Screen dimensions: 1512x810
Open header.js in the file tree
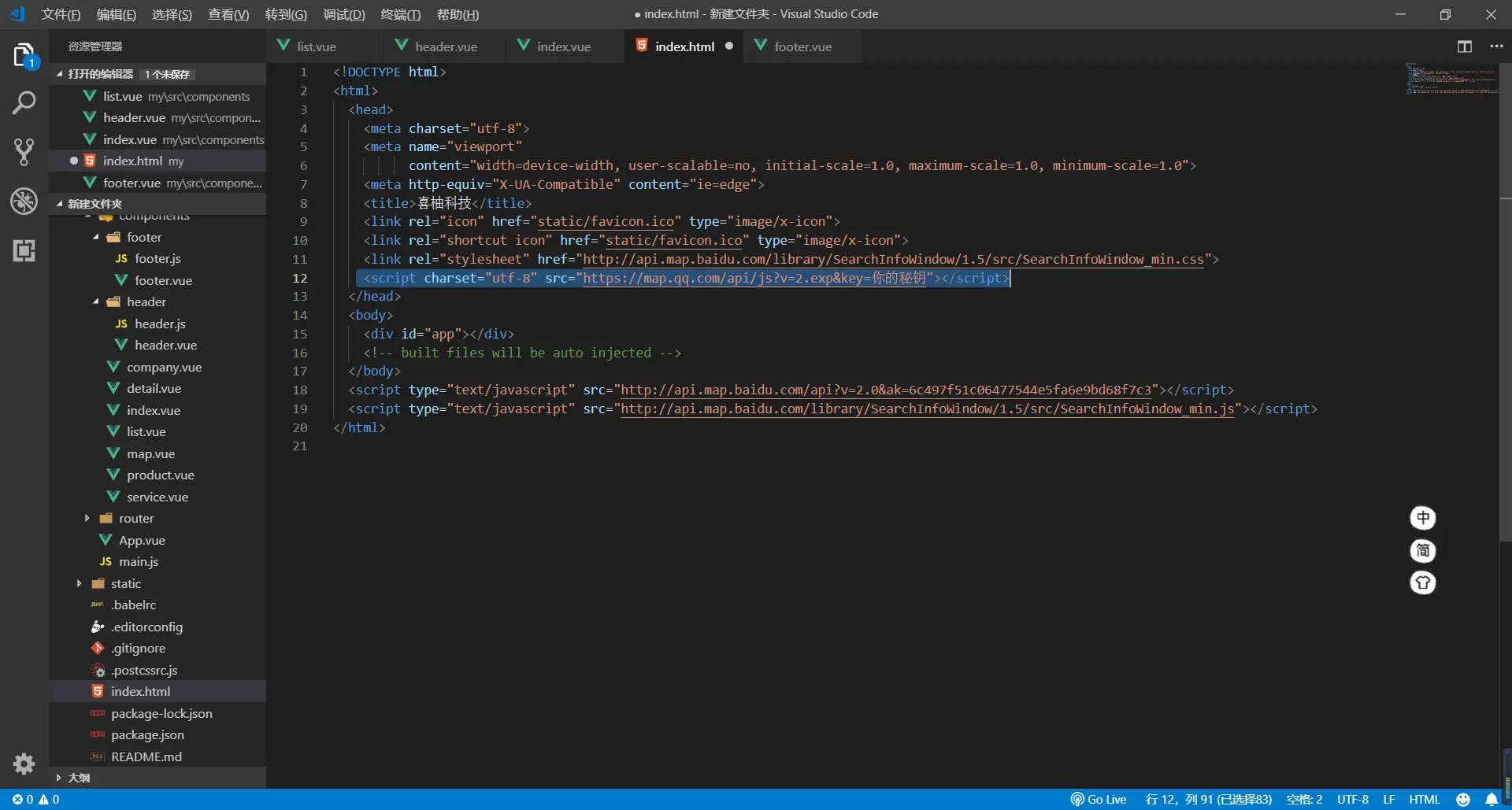157,324
